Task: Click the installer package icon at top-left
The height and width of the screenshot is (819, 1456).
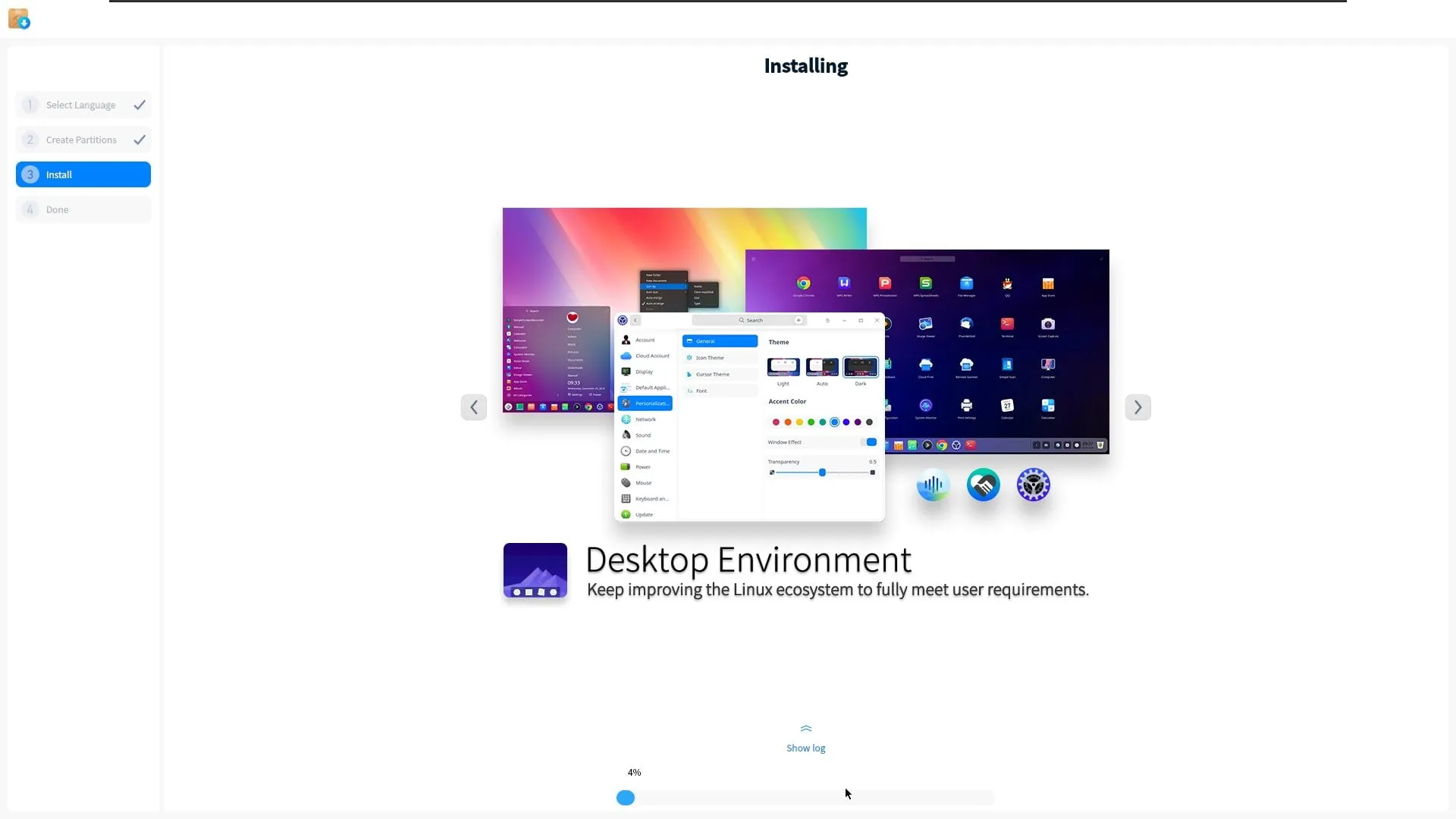Action: (x=19, y=18)
